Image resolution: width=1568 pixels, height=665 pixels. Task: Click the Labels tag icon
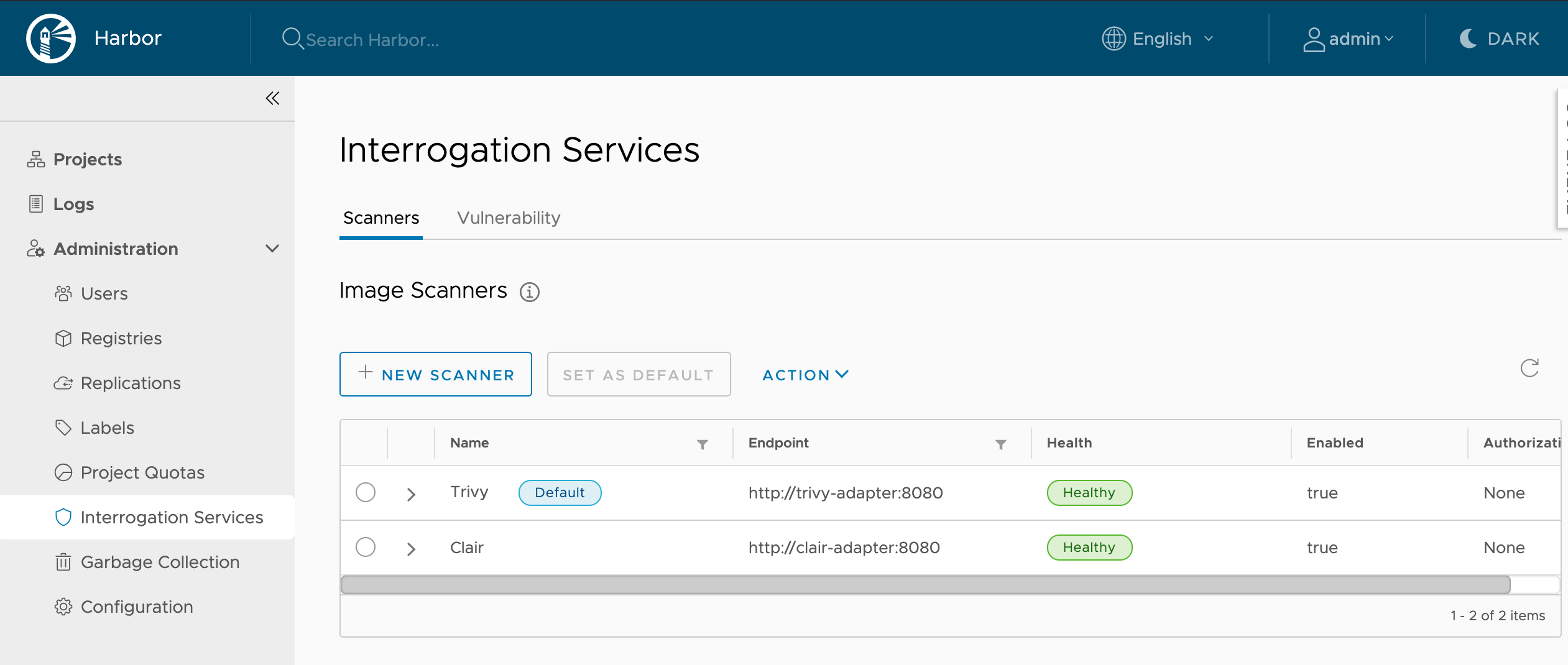[63, 428]
